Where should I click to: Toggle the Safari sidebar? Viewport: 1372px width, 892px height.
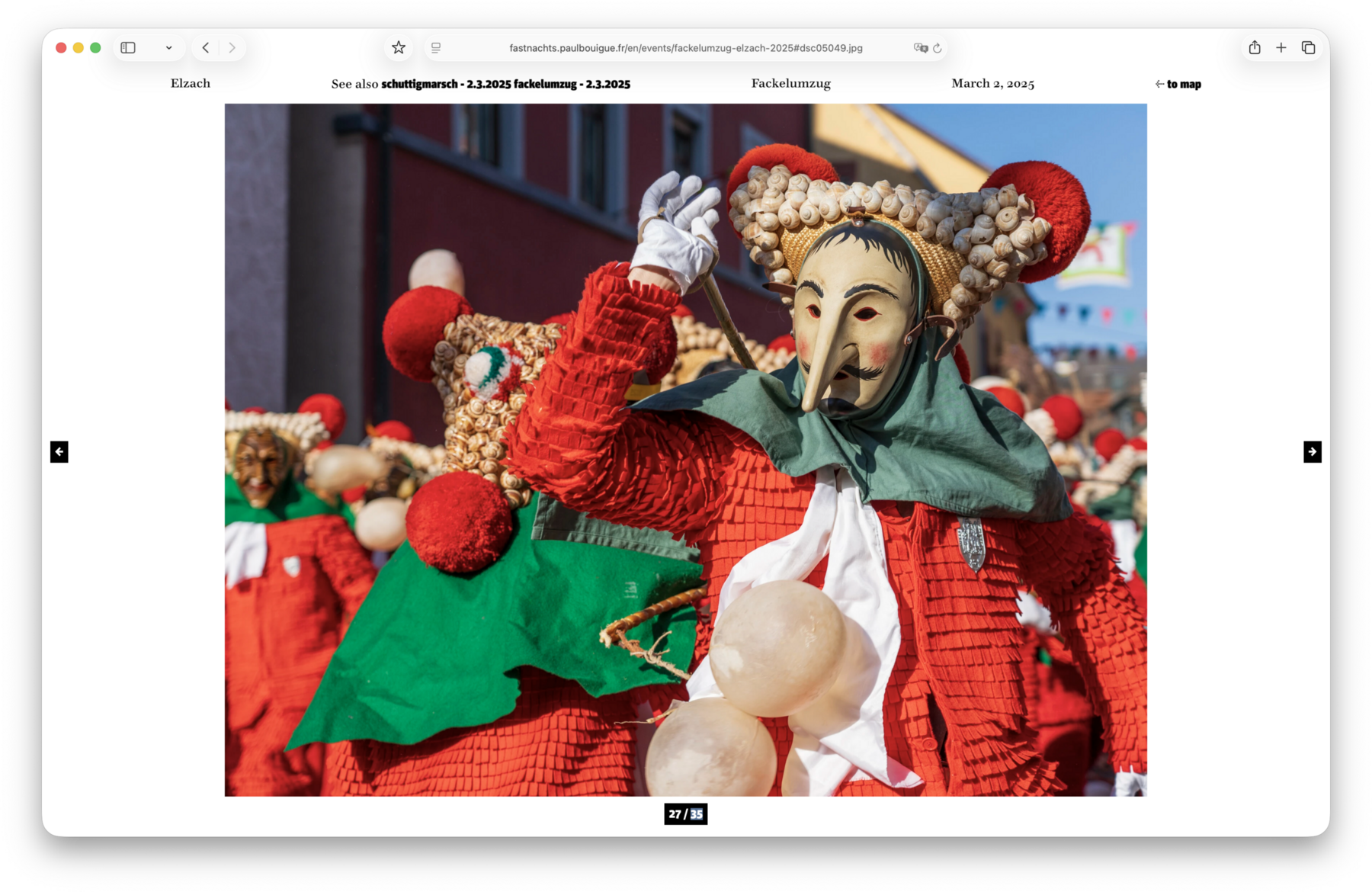coord(128,48)
